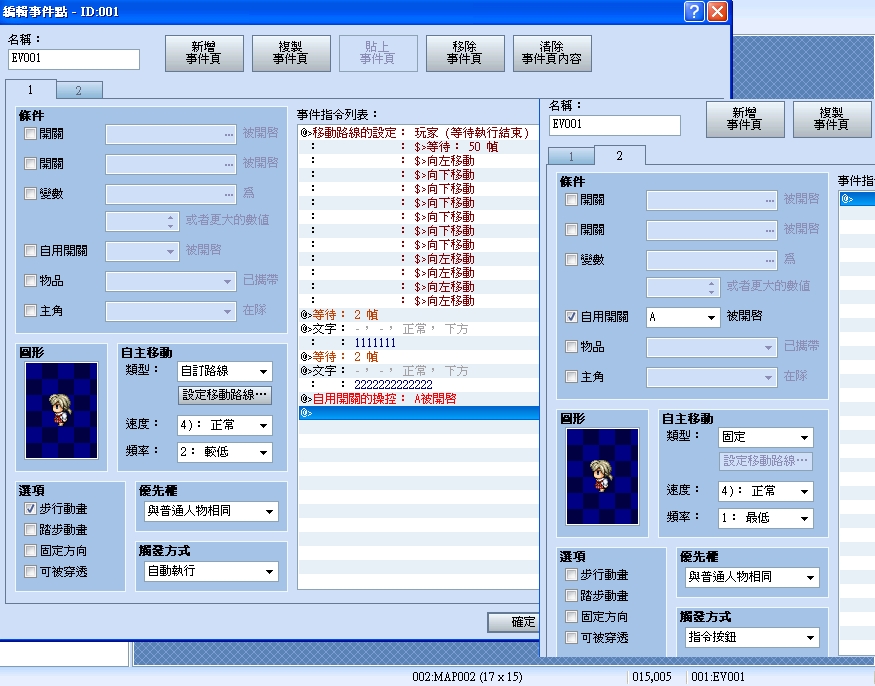Click 清除事件頁內容 button

[552, 54]
